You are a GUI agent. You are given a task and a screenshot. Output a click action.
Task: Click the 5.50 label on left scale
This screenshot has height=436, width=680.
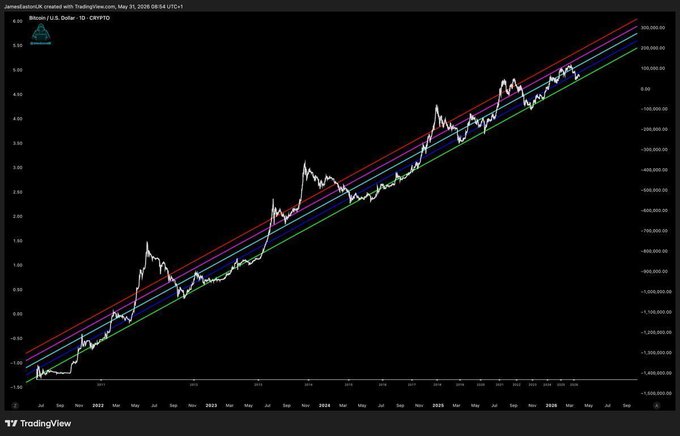(x=17, y=46)
